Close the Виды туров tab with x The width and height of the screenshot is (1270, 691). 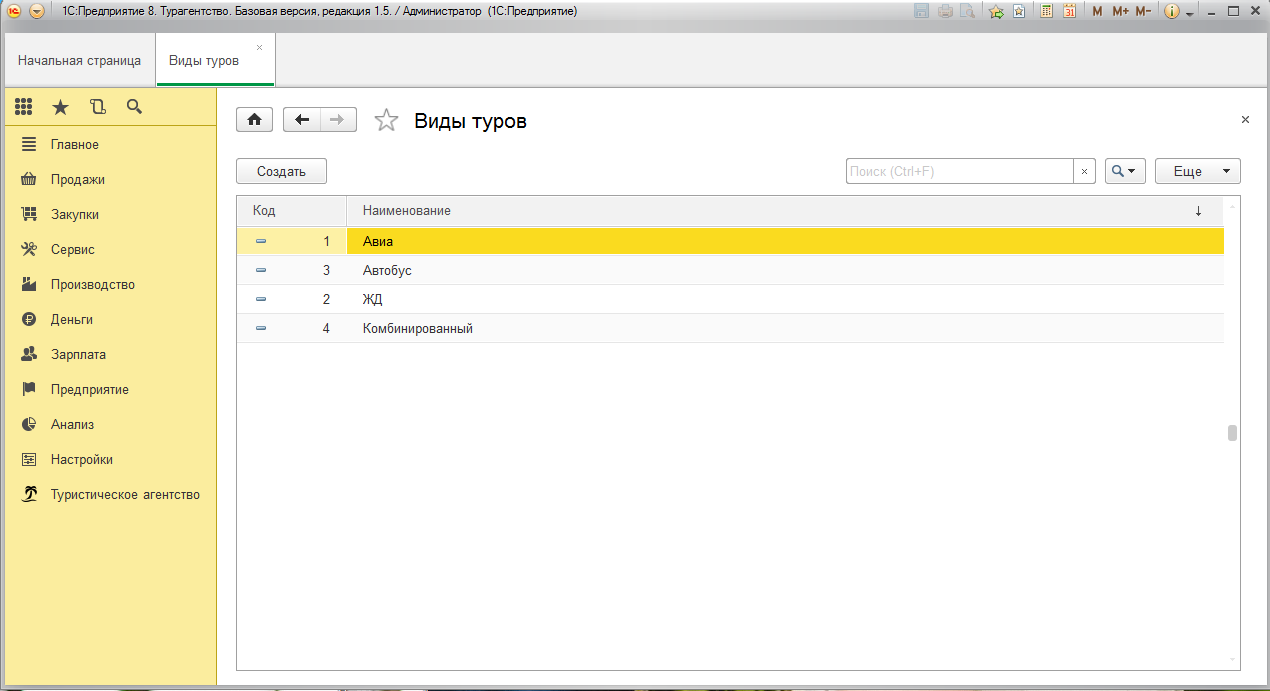[x=259, y=47]
